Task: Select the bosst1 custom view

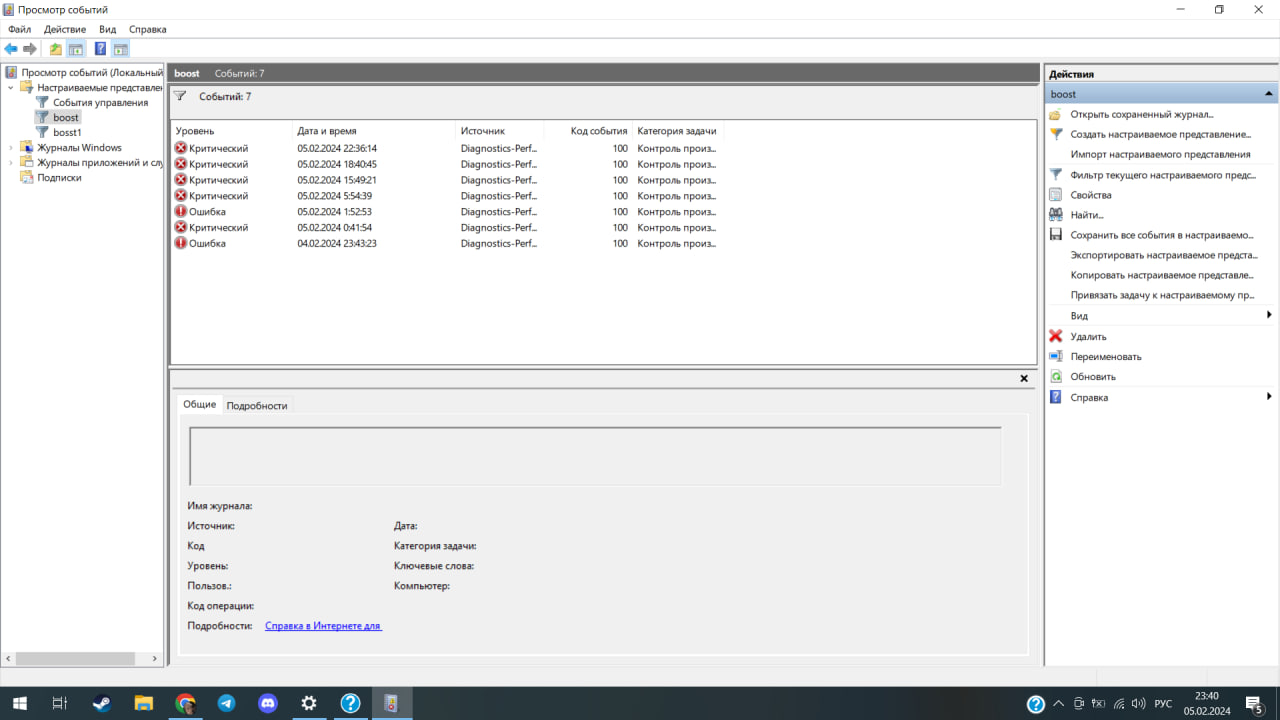Action: (x=67, y=132)
